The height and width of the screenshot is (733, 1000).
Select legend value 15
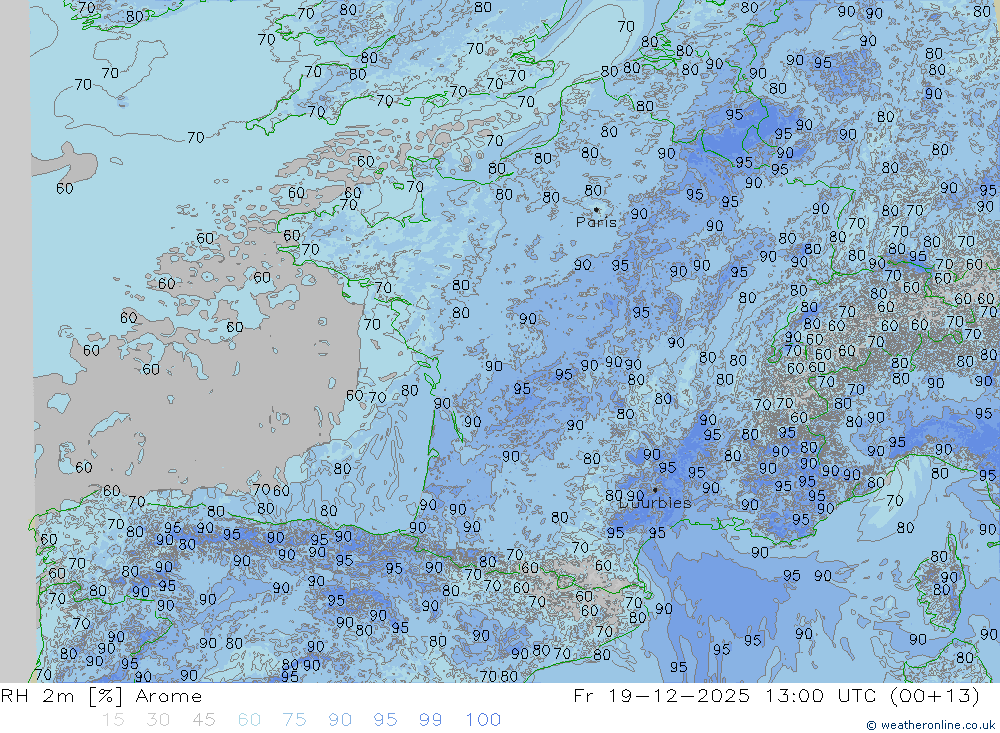click(113, 720)
